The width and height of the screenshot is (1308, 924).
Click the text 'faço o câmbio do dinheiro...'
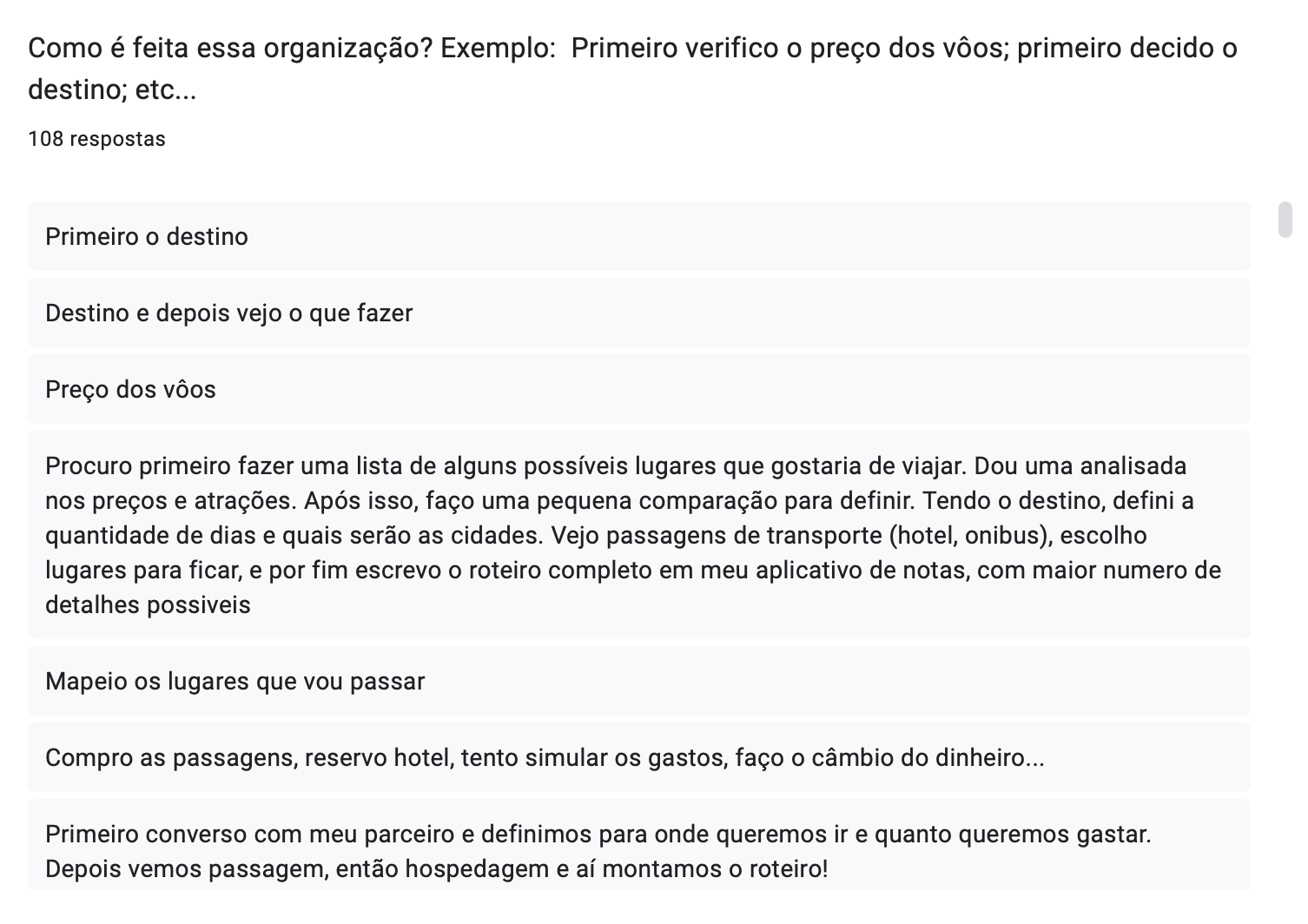889,758
